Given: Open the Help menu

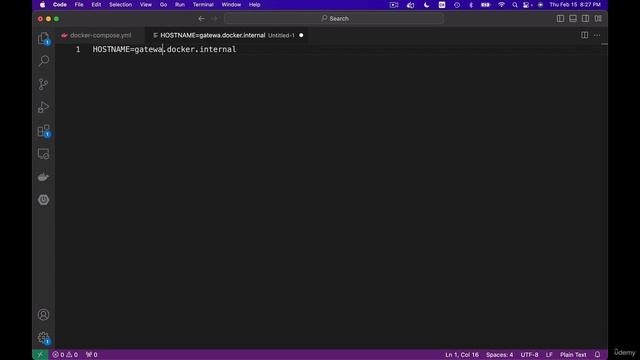Looking at the screenshot, I should (x=254, y=4).
